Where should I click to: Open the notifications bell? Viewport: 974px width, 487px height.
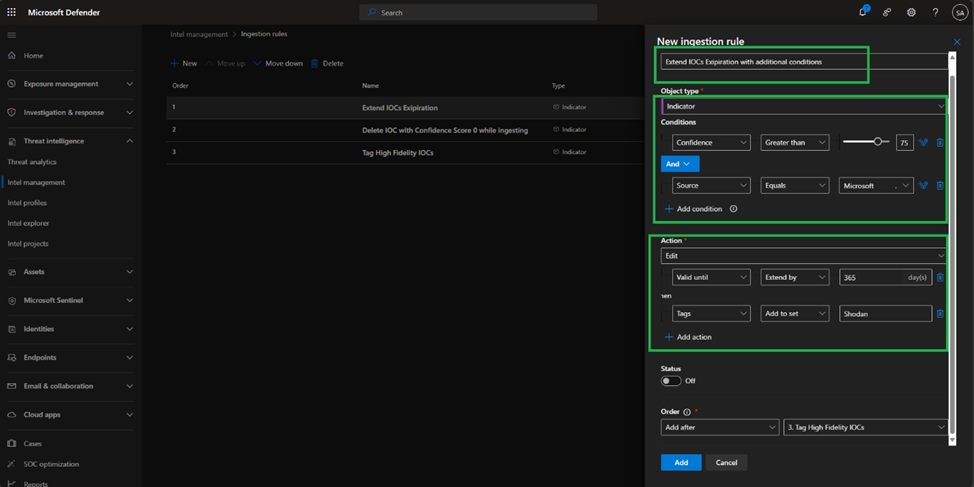863,12
